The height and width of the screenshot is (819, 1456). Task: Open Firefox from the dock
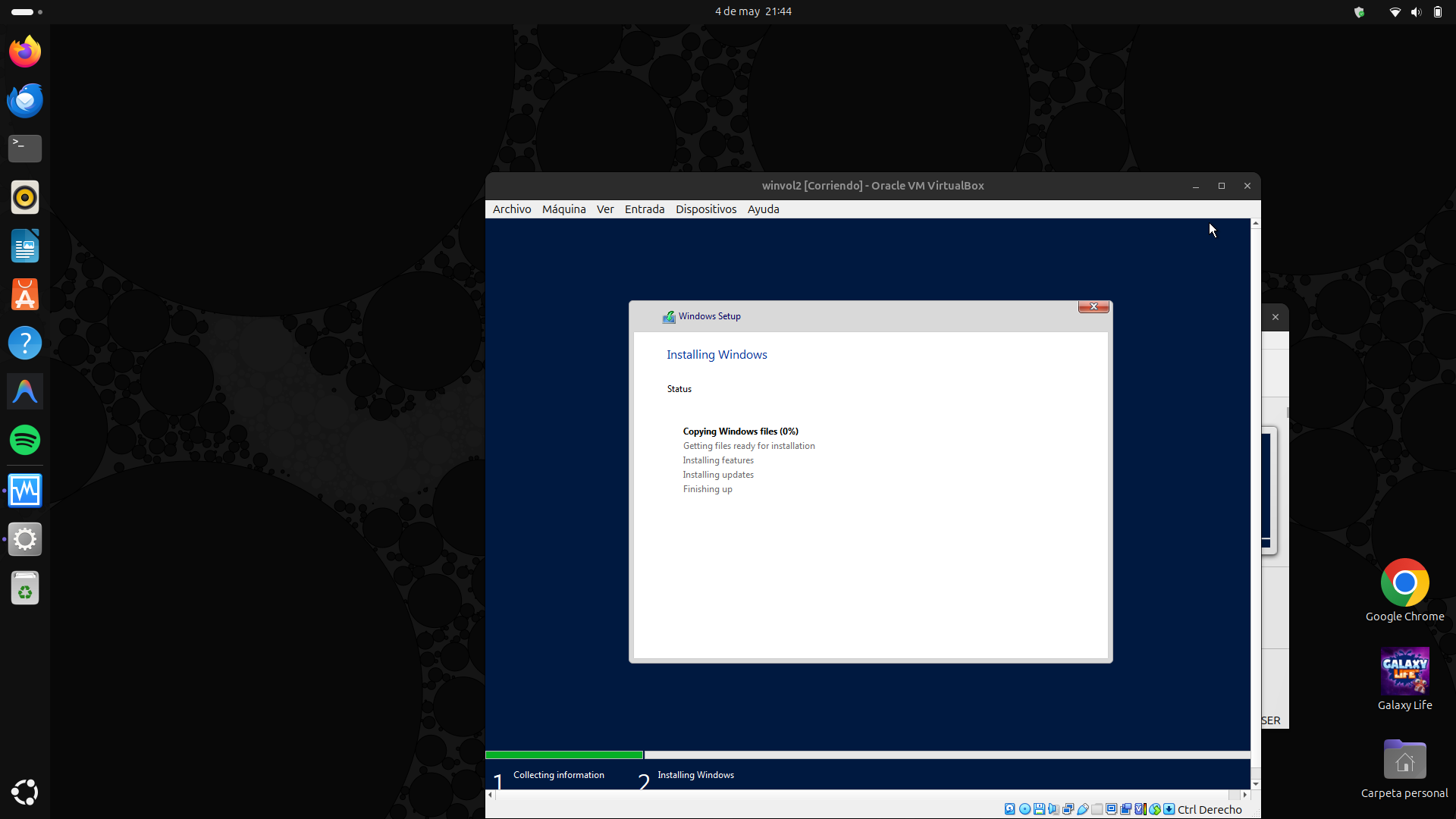[25, 52]
